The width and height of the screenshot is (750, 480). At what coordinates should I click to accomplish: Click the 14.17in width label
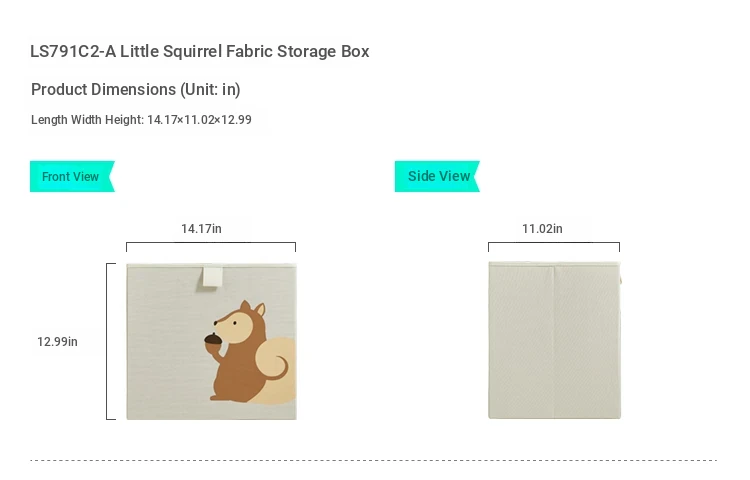(x=201, y=229)
